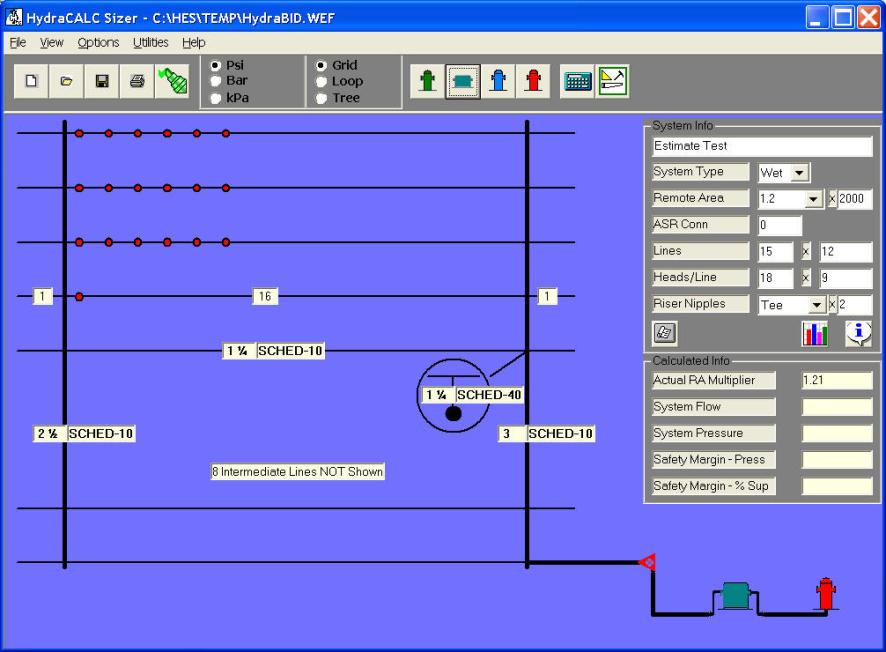The width and height of the screenshot is (886, 652).
Task: Click the 1 ¼ SCHED-40 riser nipple label
Action: click(x=473, y=395)
